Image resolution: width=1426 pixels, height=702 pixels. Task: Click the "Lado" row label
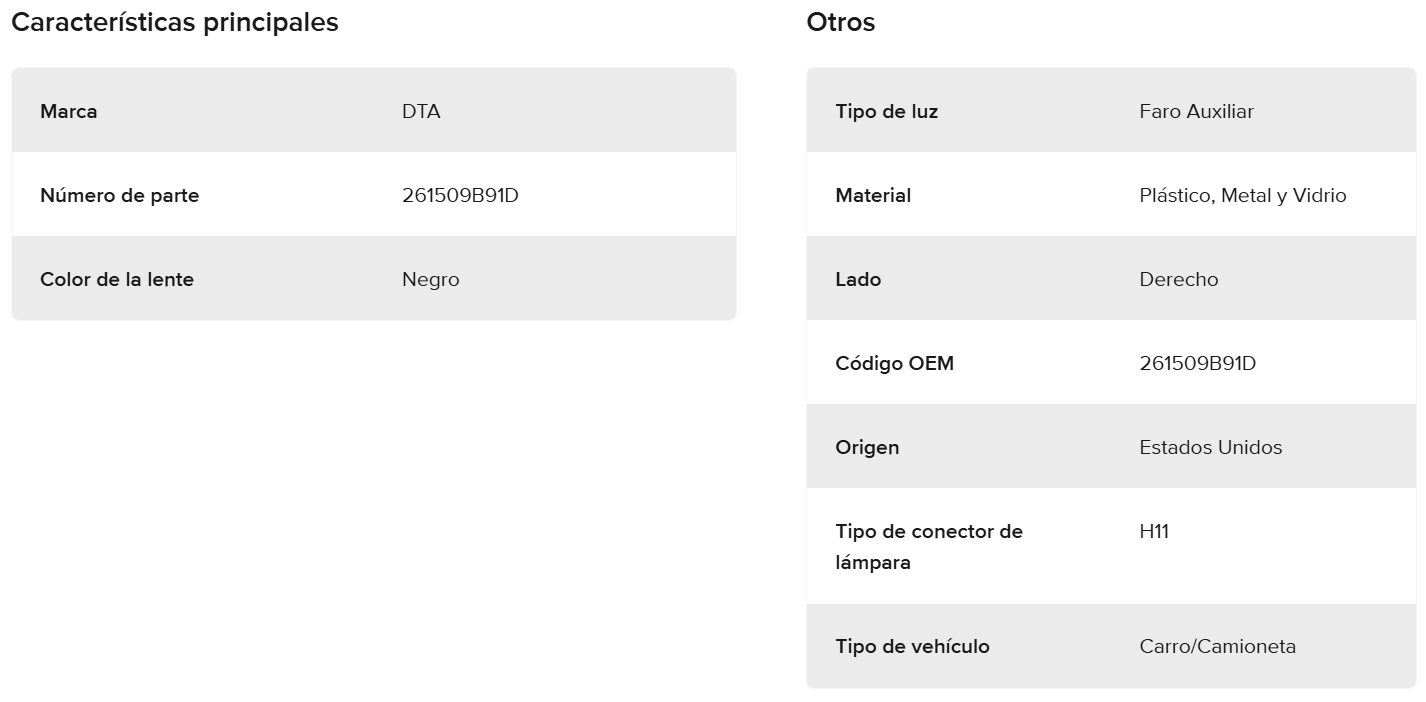point(858,279)
